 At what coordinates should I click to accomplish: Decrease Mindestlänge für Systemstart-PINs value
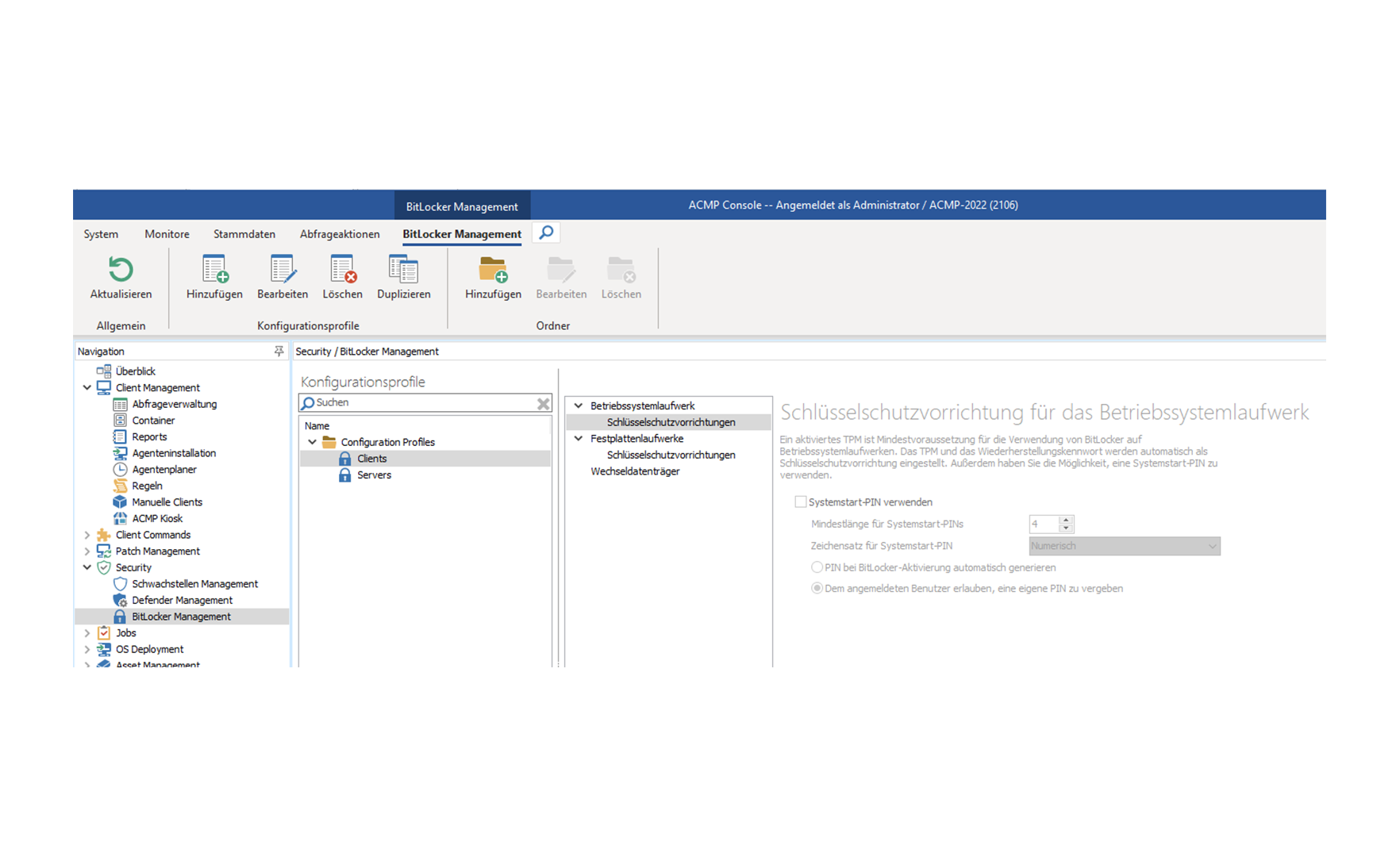coord(1066,528)
